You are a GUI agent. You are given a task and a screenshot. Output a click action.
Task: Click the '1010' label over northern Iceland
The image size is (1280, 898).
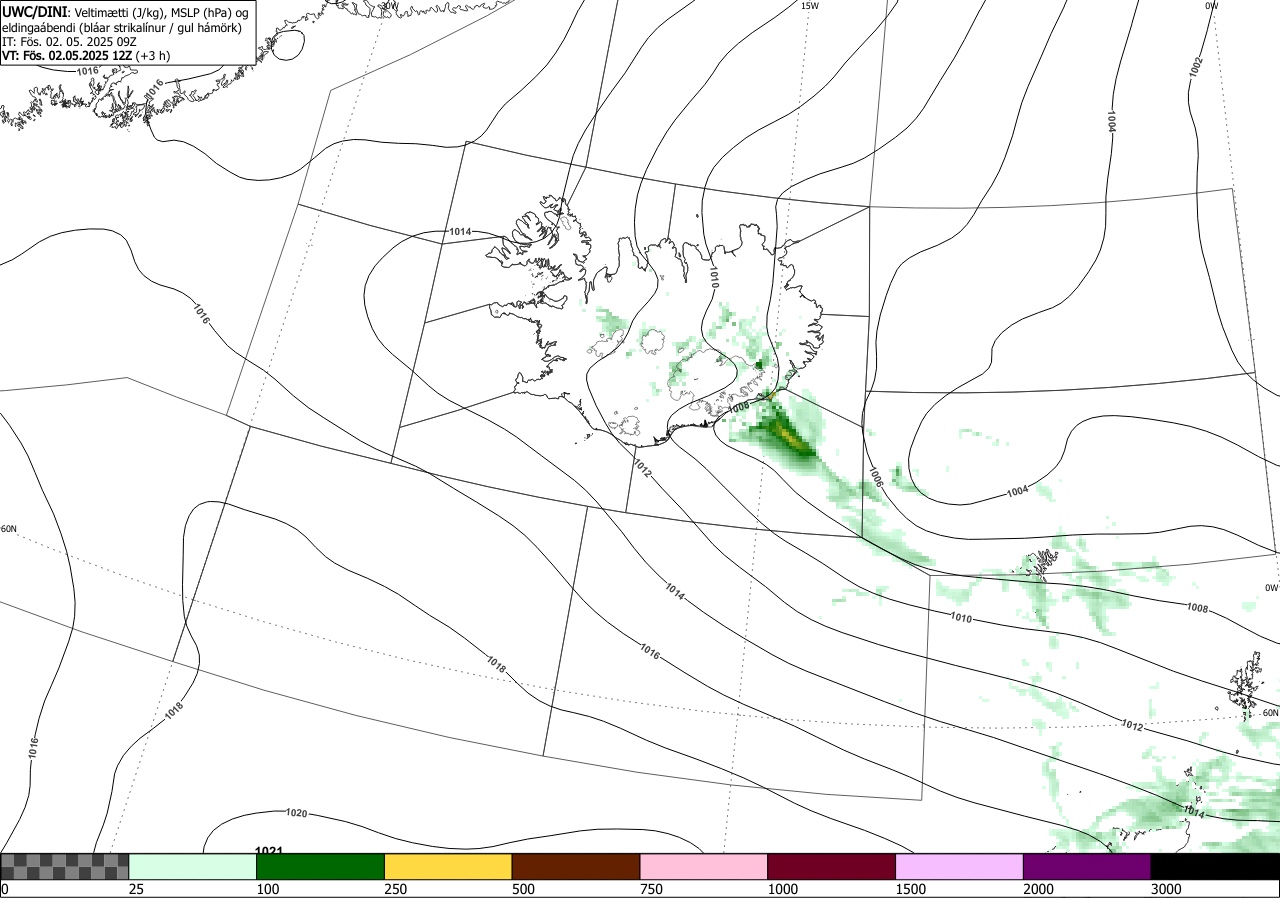(714, 275)
